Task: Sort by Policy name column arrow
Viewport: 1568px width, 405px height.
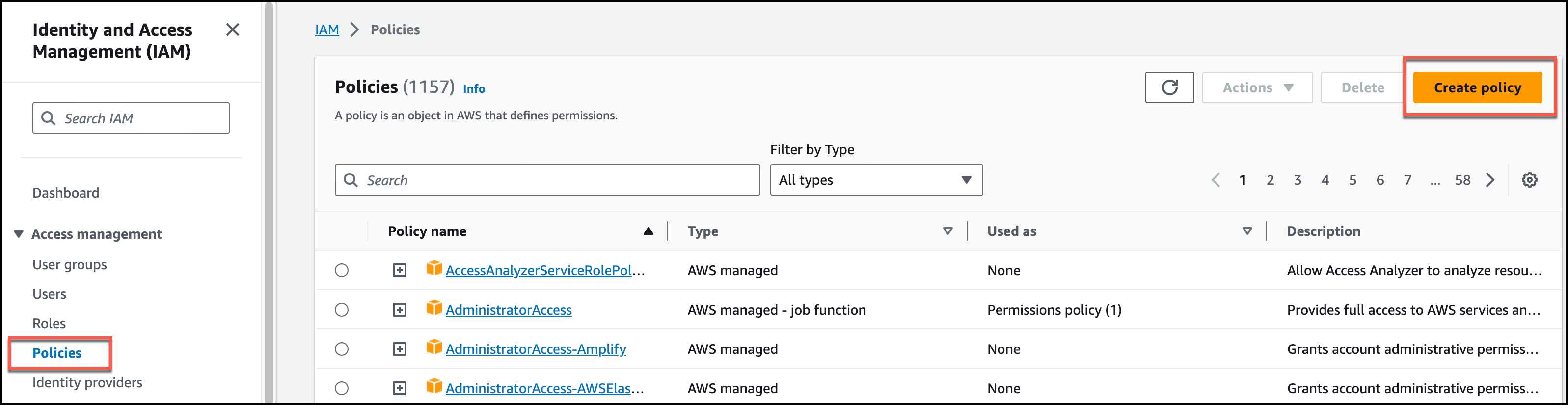Action: [x=649, y=231]
